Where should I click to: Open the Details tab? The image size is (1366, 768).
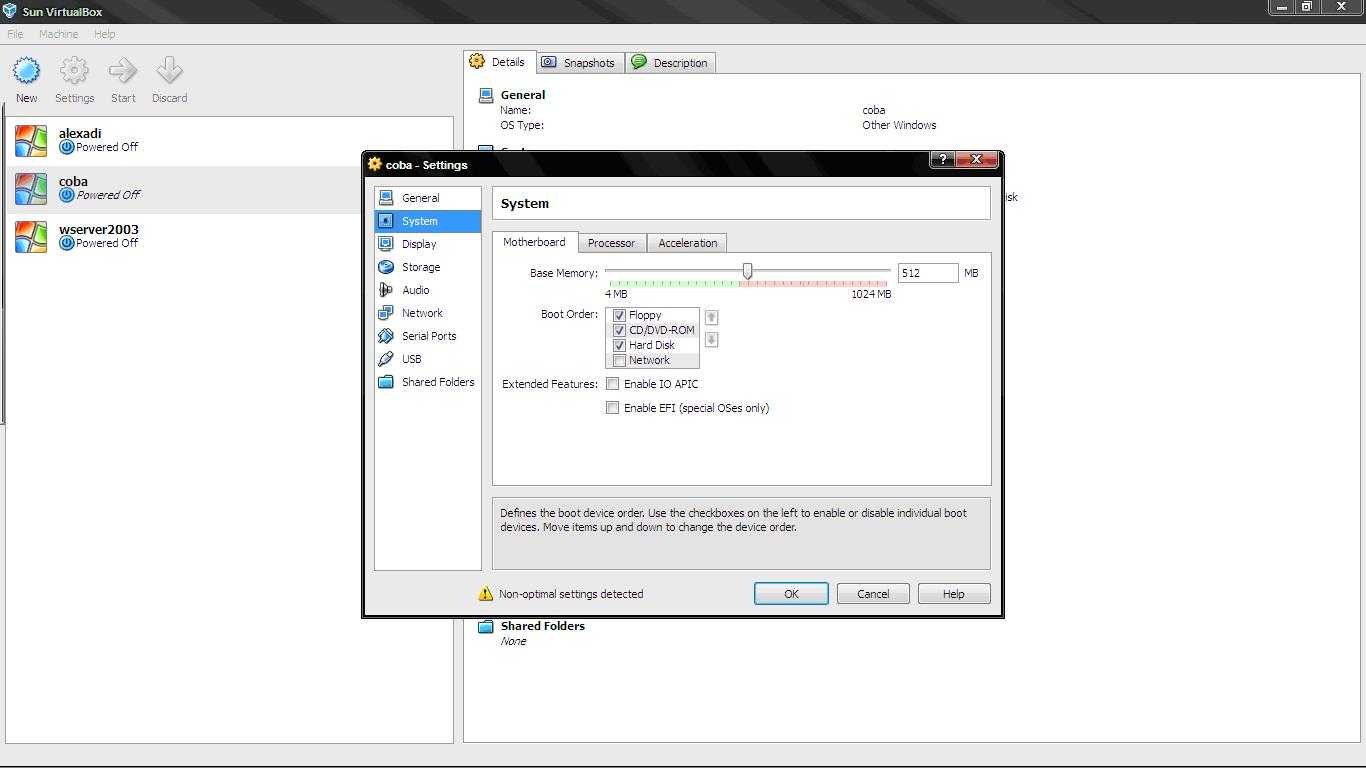(x=499, y=62)
